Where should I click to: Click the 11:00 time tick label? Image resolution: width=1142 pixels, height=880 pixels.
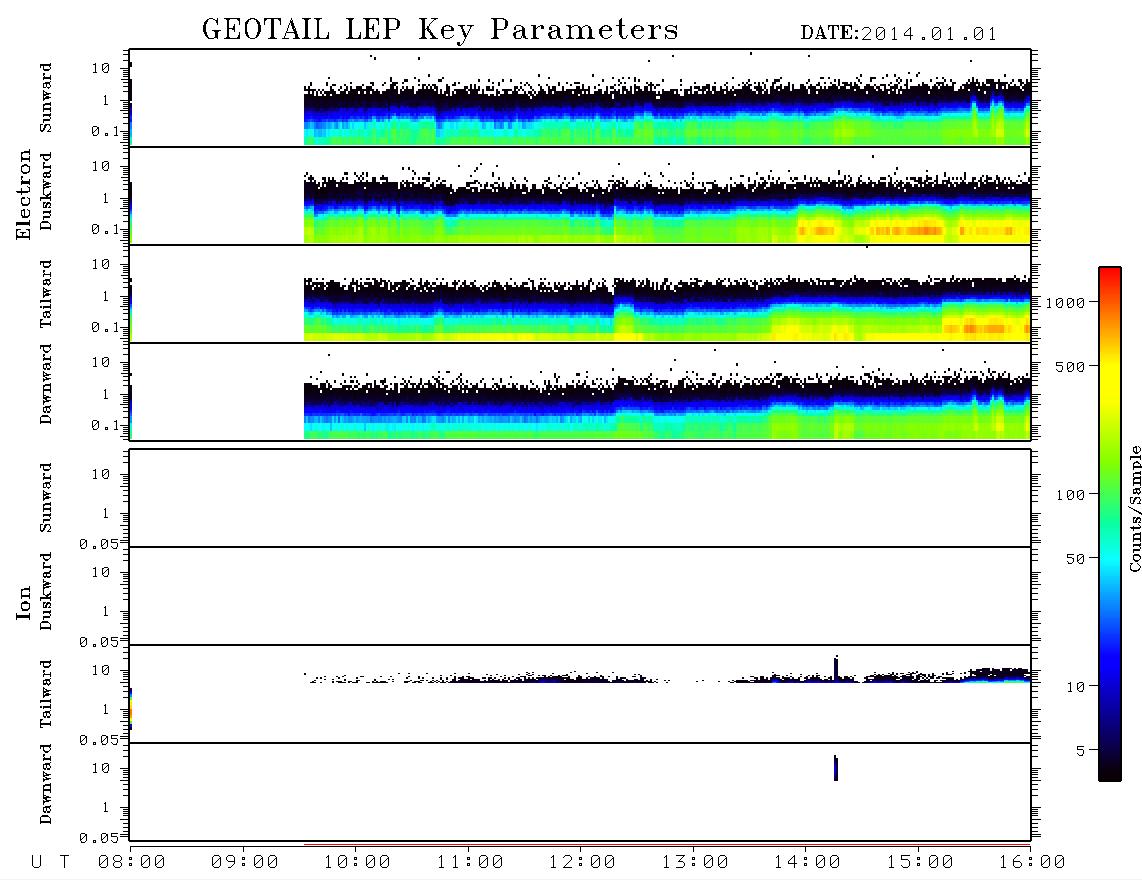(x=470, y=863)
